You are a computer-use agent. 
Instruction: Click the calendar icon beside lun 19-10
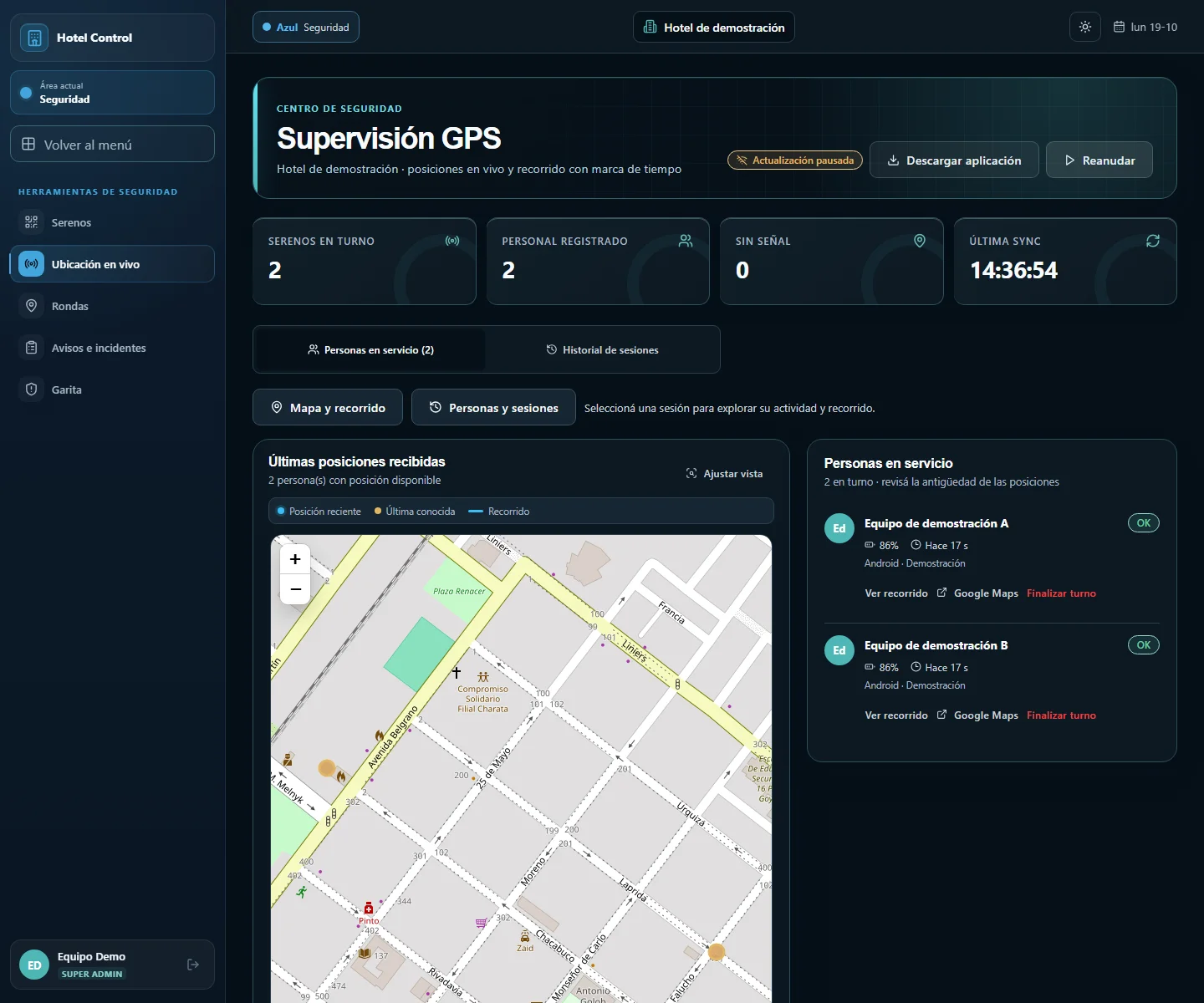pyautogui.click(x=1119, y=27)
